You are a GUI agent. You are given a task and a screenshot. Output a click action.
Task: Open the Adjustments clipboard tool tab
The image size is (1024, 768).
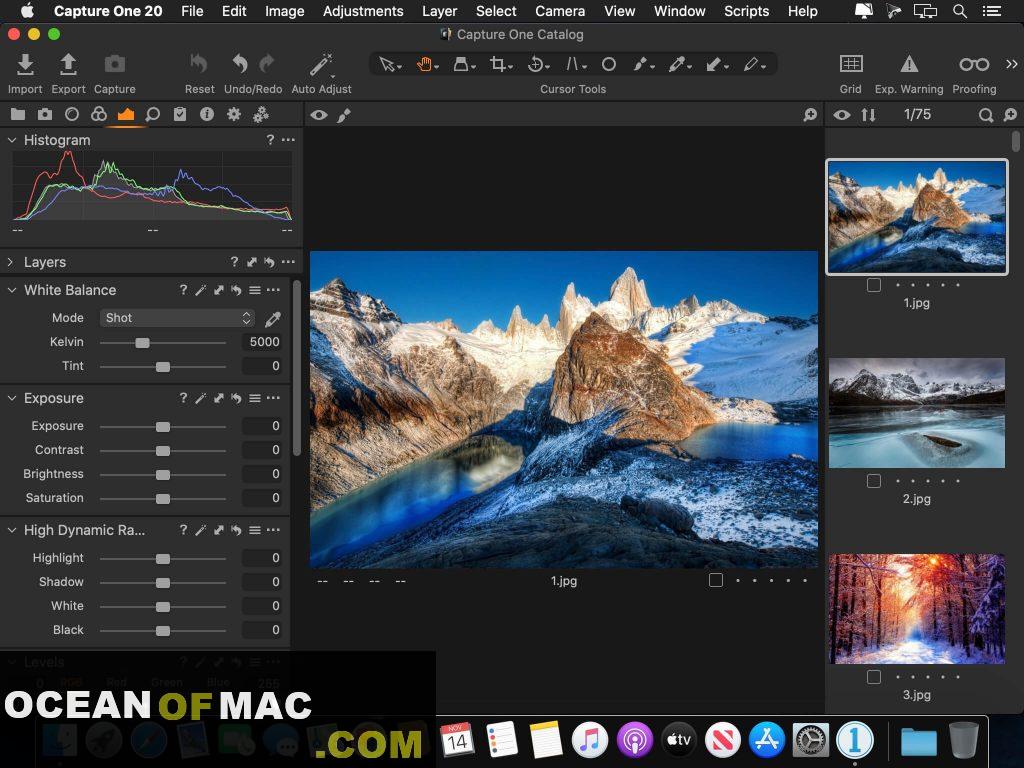coord(180,115)
